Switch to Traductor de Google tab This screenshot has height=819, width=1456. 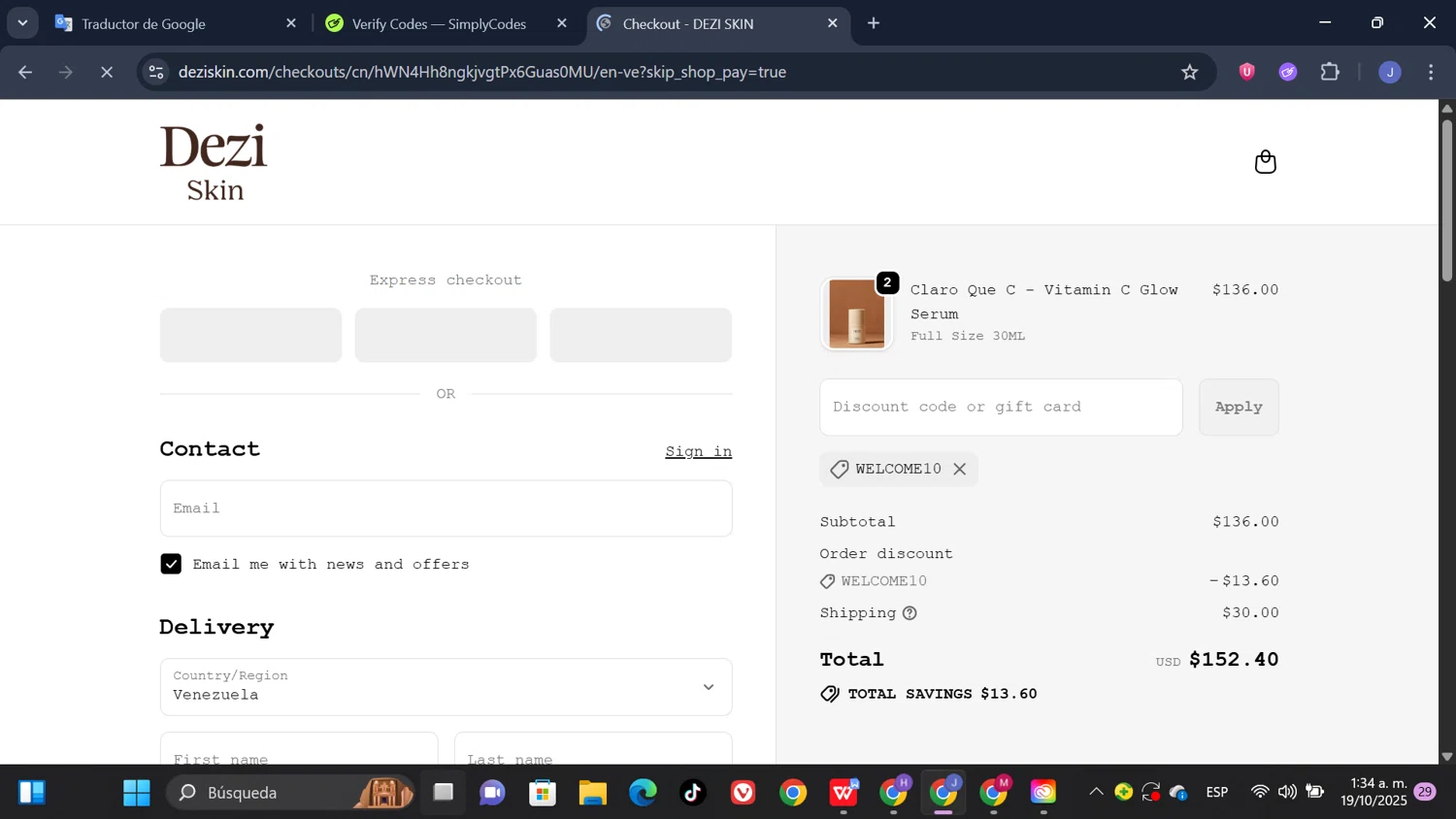pyautogui.click(x=175, y=23)
